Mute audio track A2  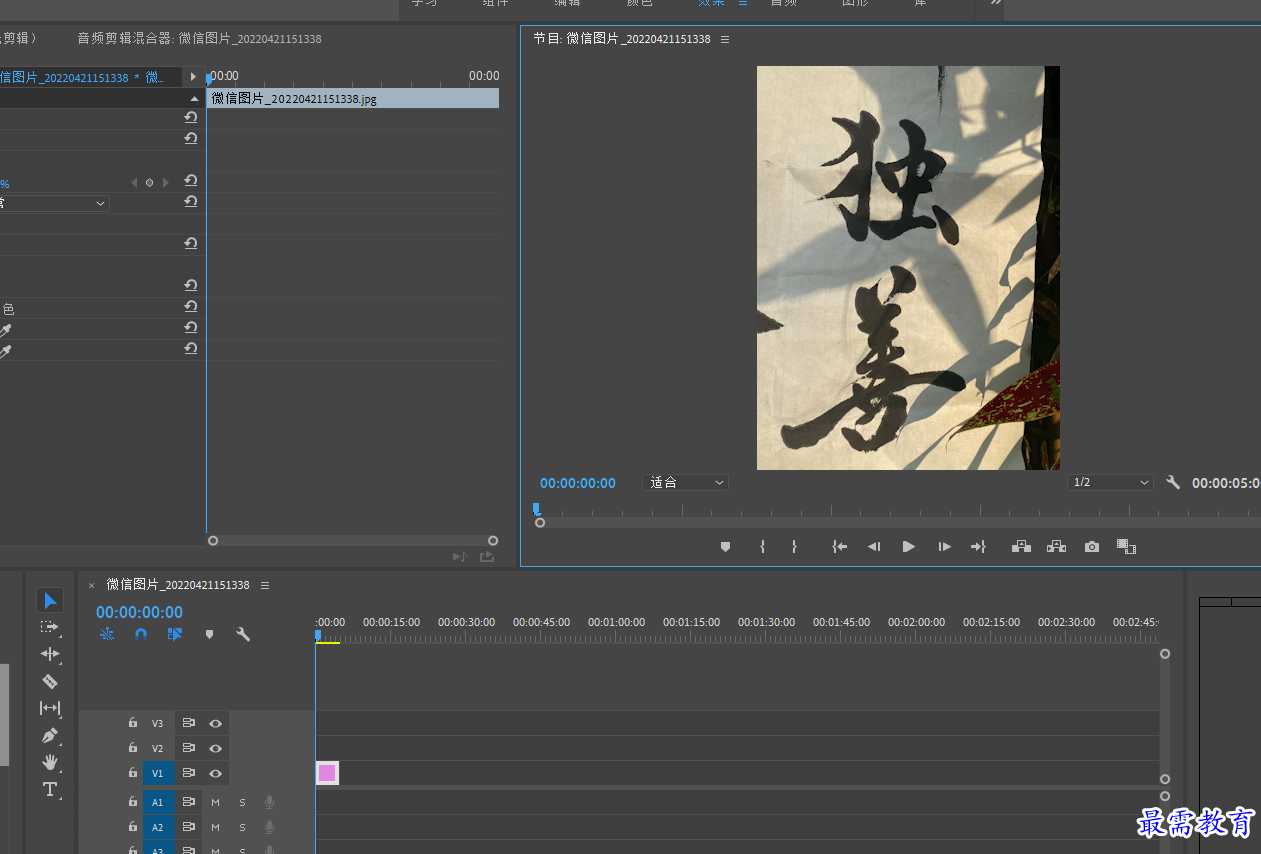click(x=215, y=827)
